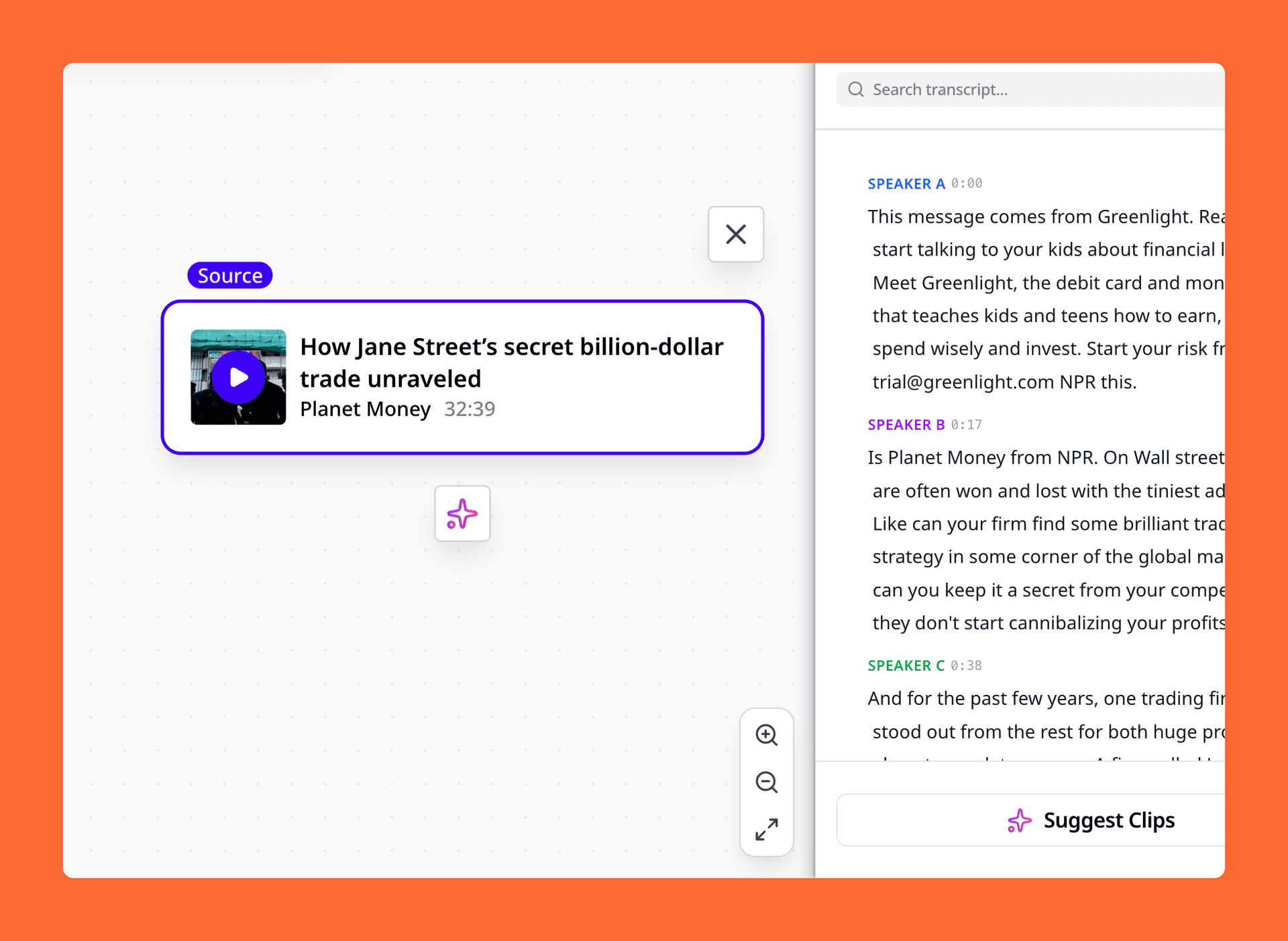Image resolution: width=1288 pixels, height=941 pixels.
Task: Dismiss the panel with the X button
Action: pos(735,234)
